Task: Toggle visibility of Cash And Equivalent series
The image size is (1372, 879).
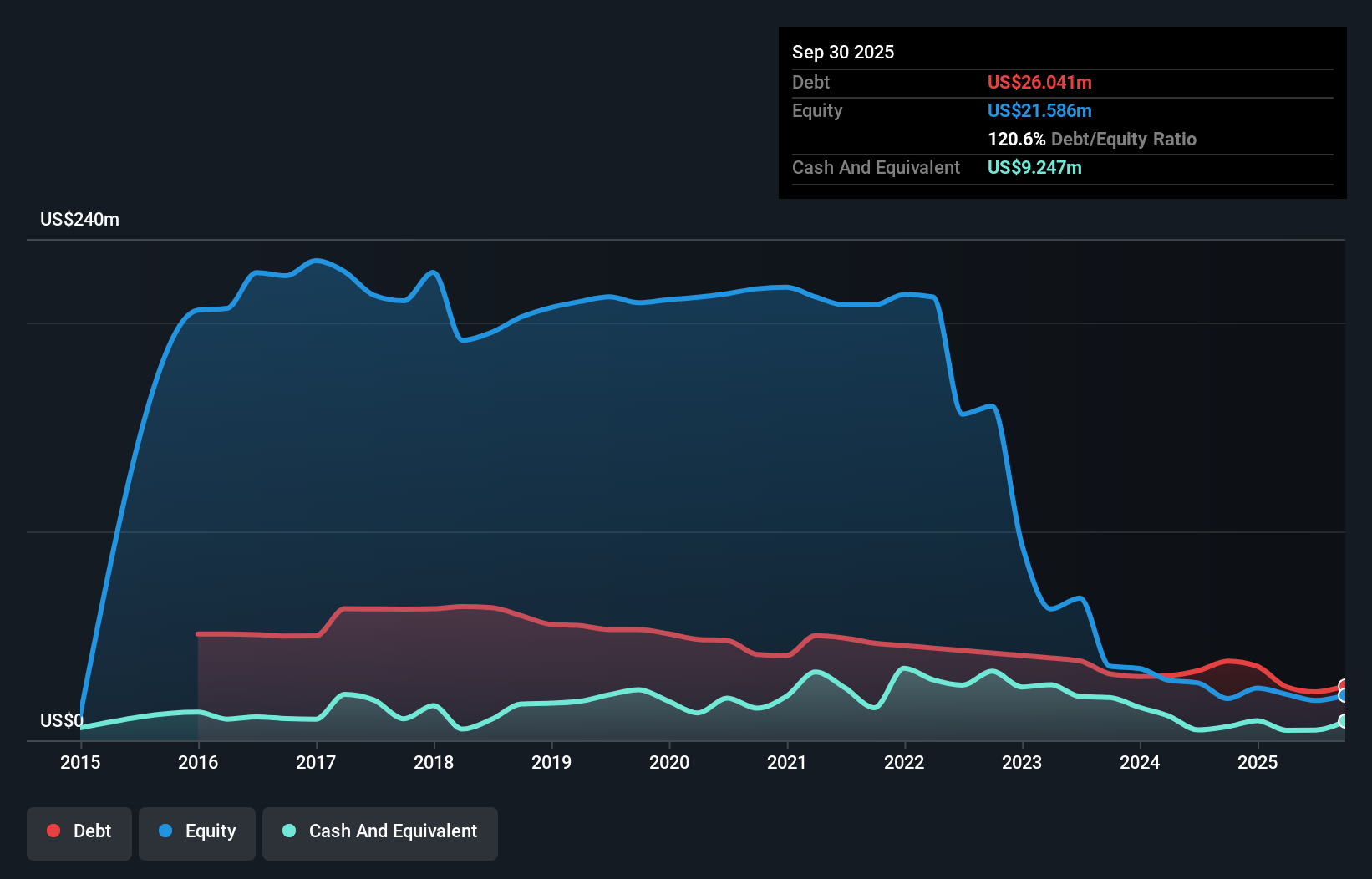Action: [379, 831]
